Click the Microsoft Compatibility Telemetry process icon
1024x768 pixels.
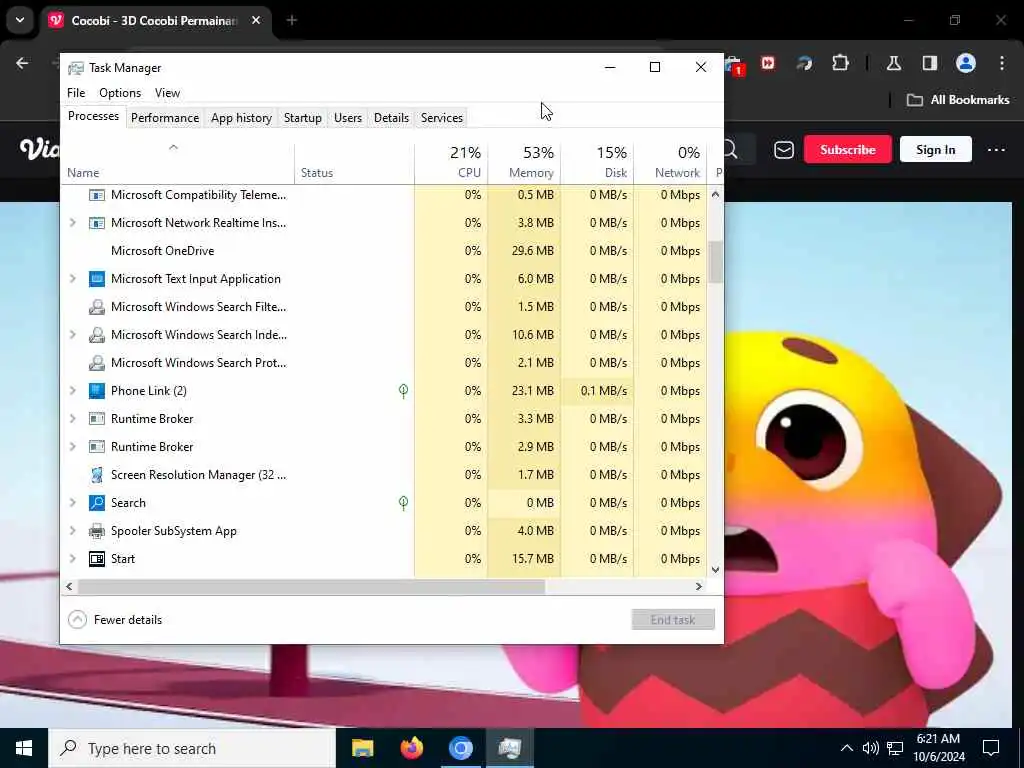click(x=97, y=195)
